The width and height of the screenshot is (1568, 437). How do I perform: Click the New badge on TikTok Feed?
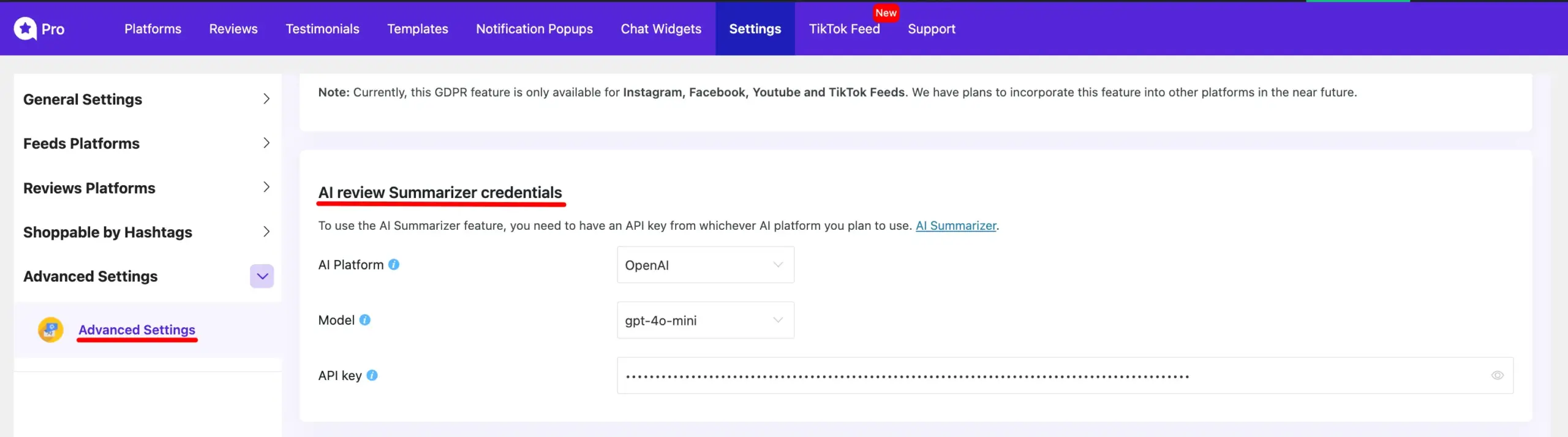click(886, 13)
